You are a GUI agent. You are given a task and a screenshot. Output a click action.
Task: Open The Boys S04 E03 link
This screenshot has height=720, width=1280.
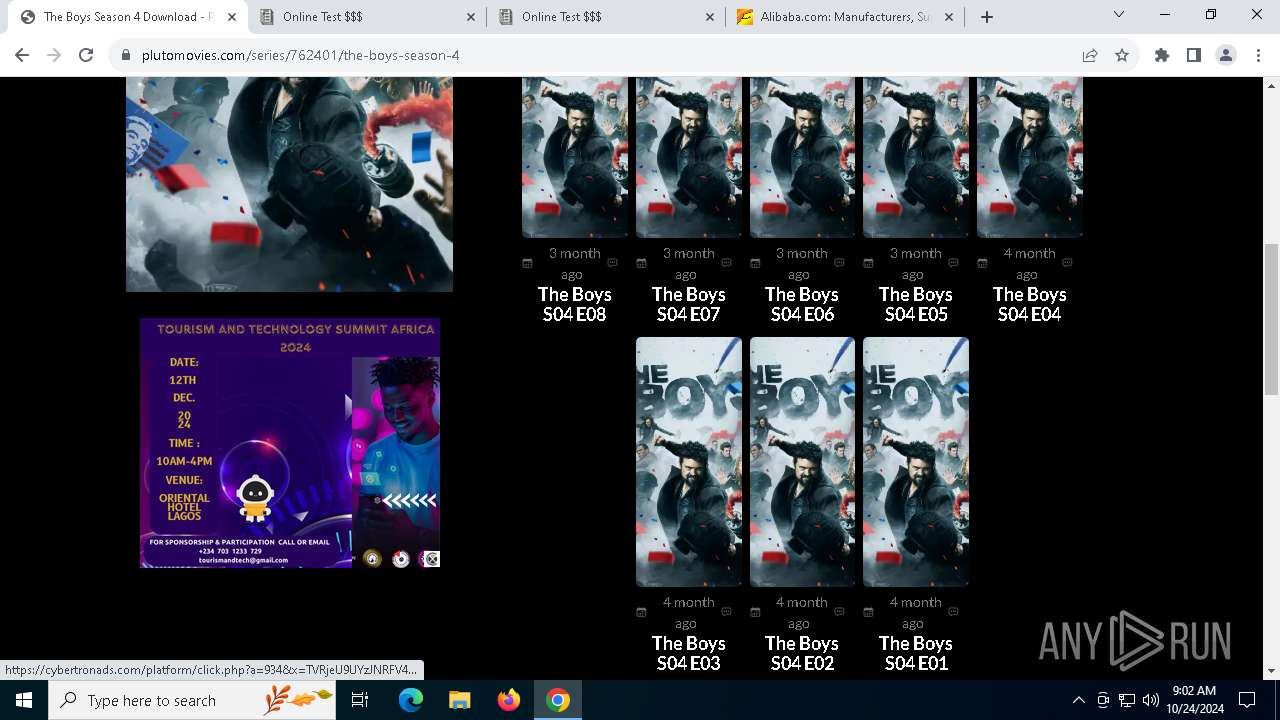point(688,653)
